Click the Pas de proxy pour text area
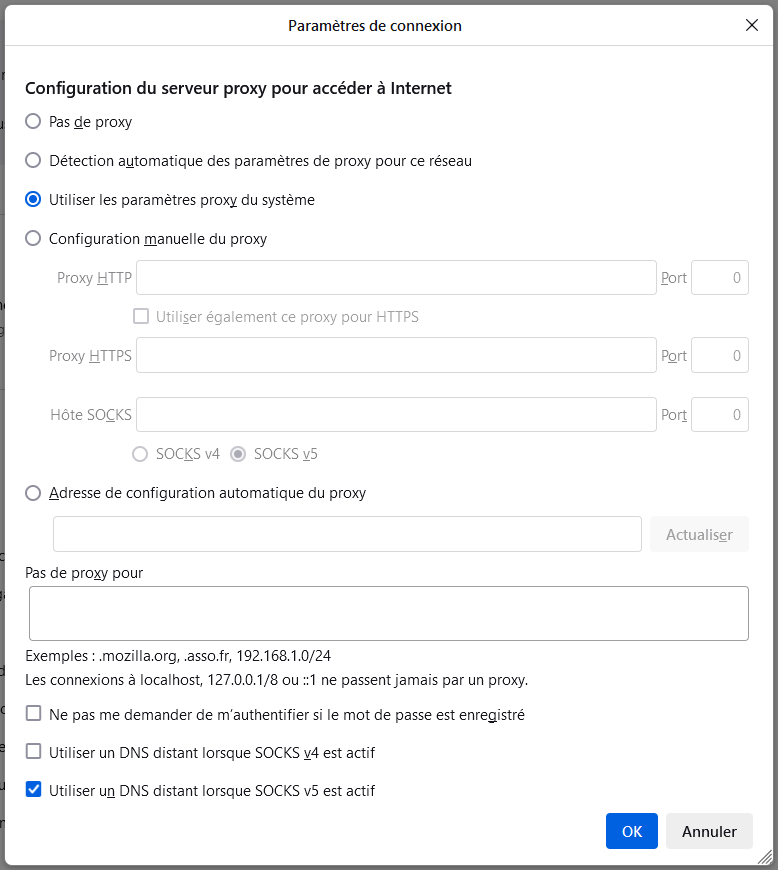Screen dimensions: 778x870 pos(389,613)
